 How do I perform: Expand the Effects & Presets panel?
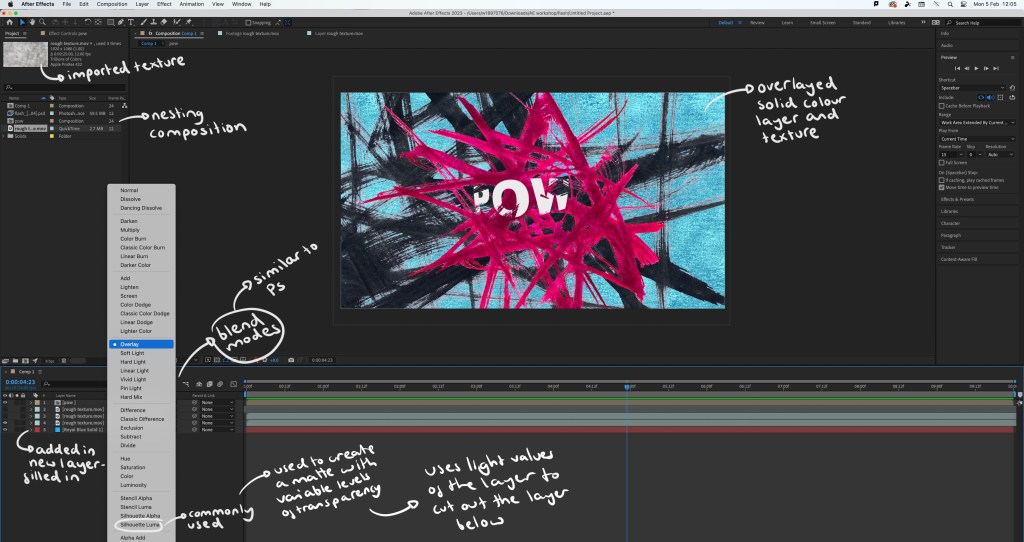(x=958, y=199)
